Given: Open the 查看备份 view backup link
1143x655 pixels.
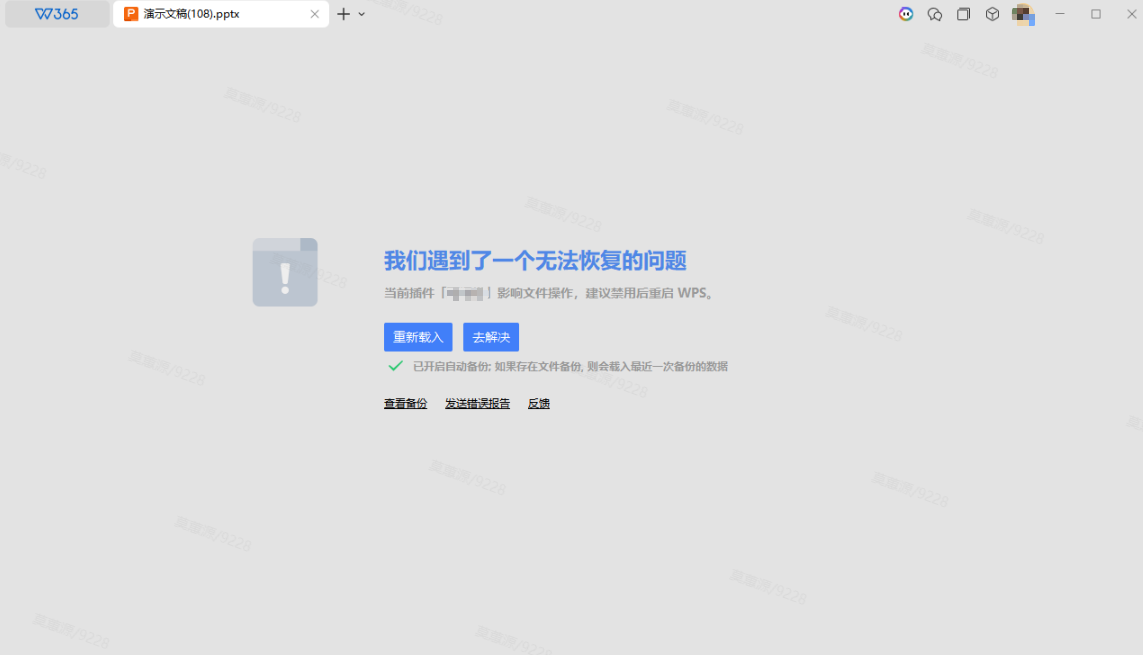Looking at the screenshot, I should pos(405,404).
